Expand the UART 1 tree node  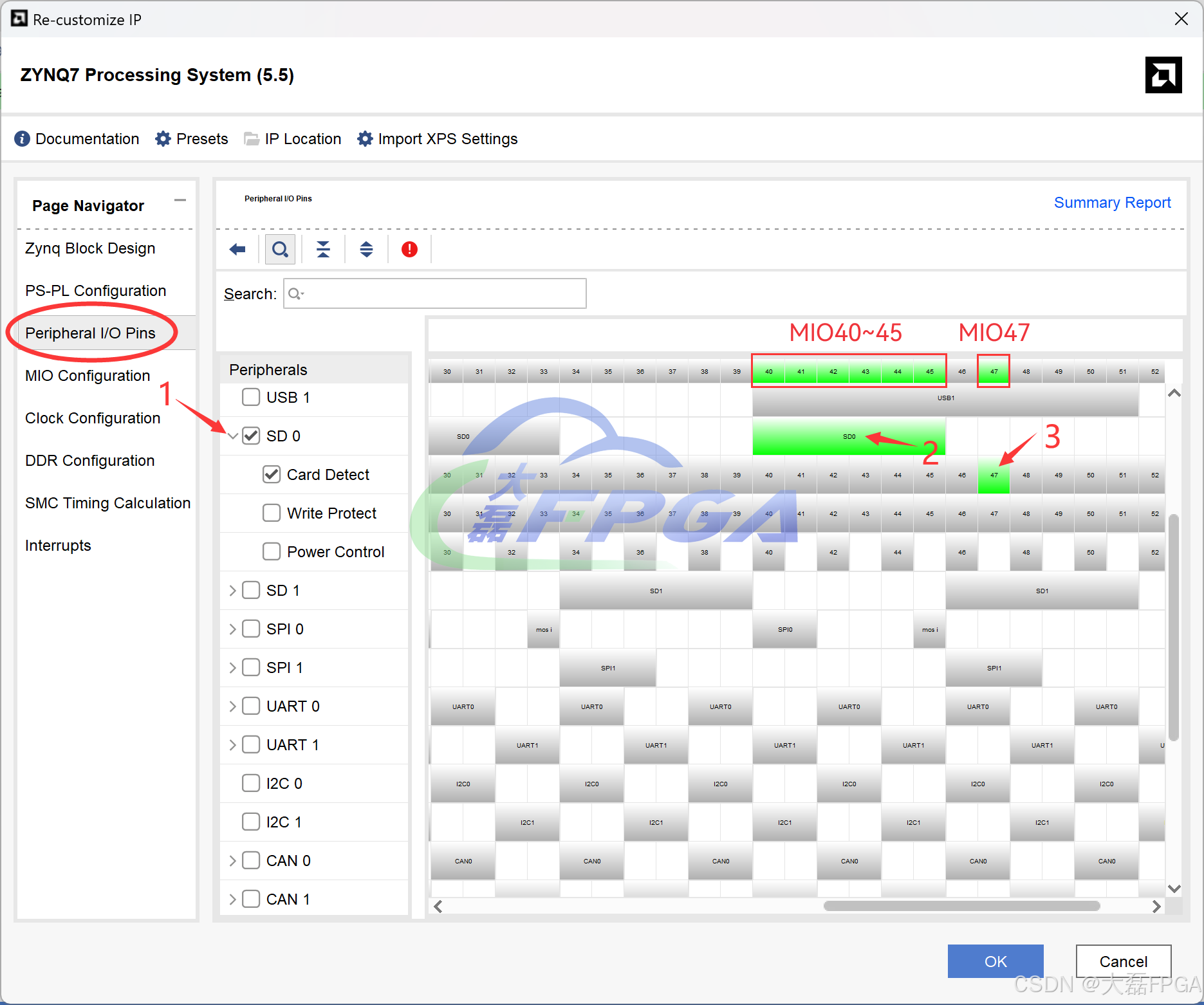tap(232, 744)
